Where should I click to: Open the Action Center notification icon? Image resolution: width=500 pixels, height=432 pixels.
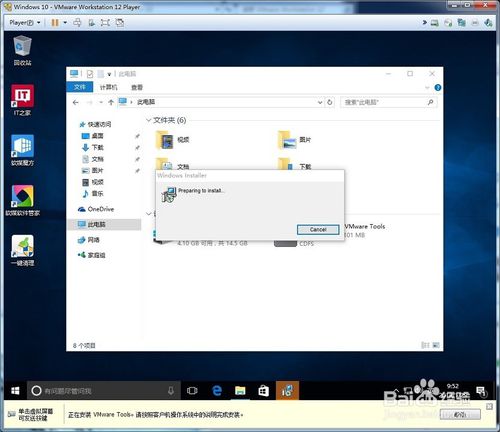click(x=481, y=391)
